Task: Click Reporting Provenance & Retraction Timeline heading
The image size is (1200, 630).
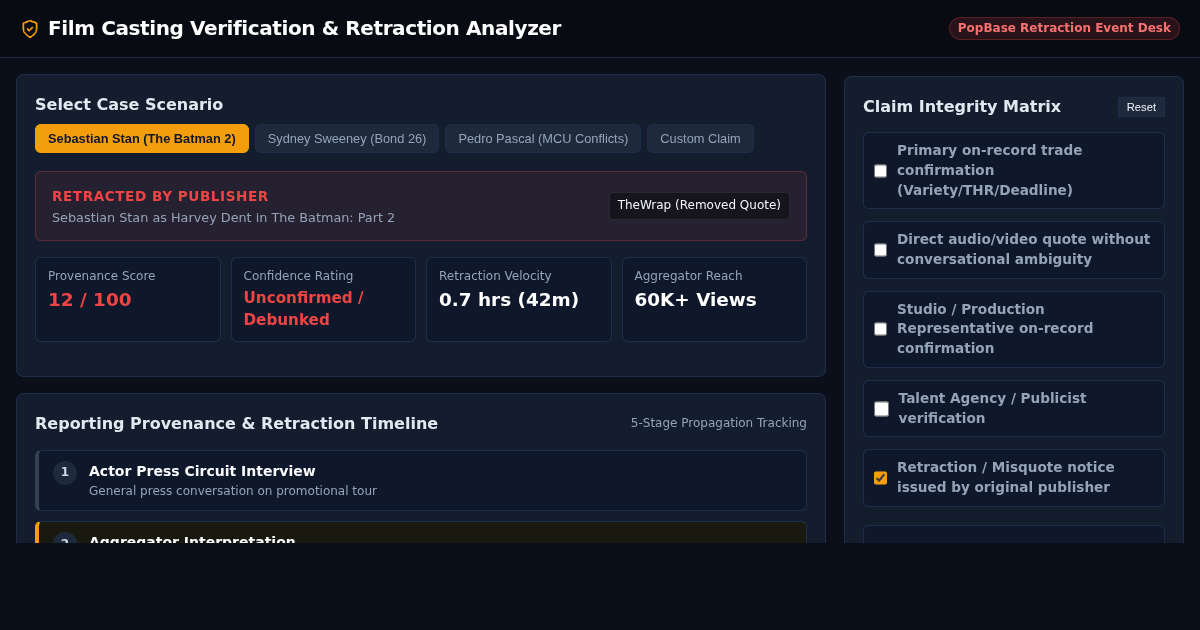Action: (x=236, y=424)
